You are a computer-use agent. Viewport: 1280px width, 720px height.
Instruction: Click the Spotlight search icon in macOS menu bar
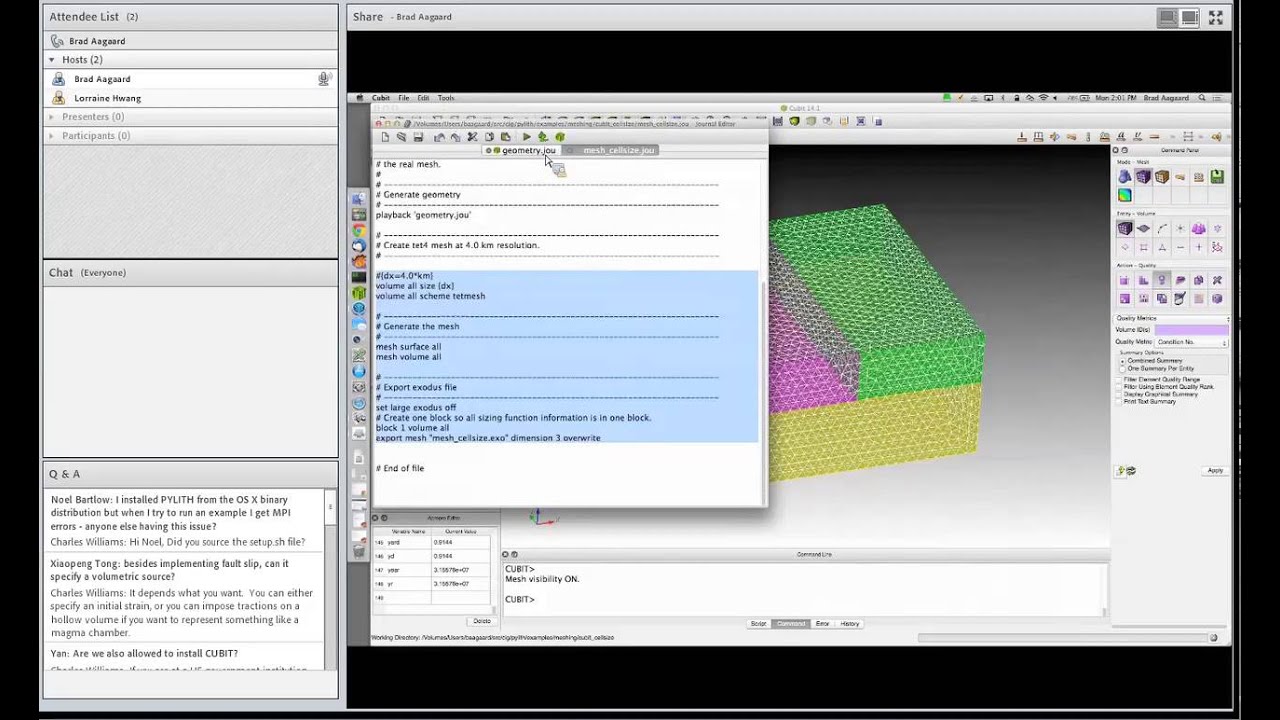pos(1202,98)
